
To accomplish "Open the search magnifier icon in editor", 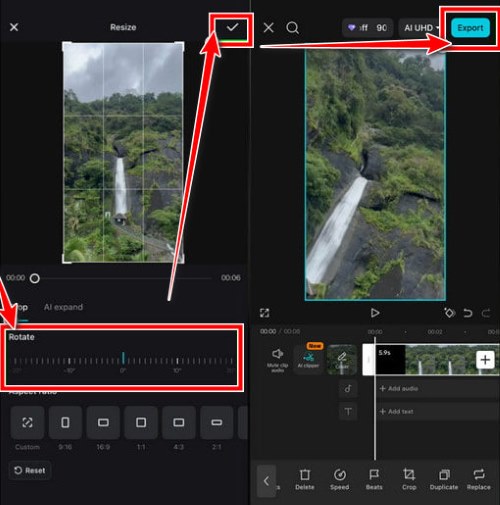I will pos(292,28).
